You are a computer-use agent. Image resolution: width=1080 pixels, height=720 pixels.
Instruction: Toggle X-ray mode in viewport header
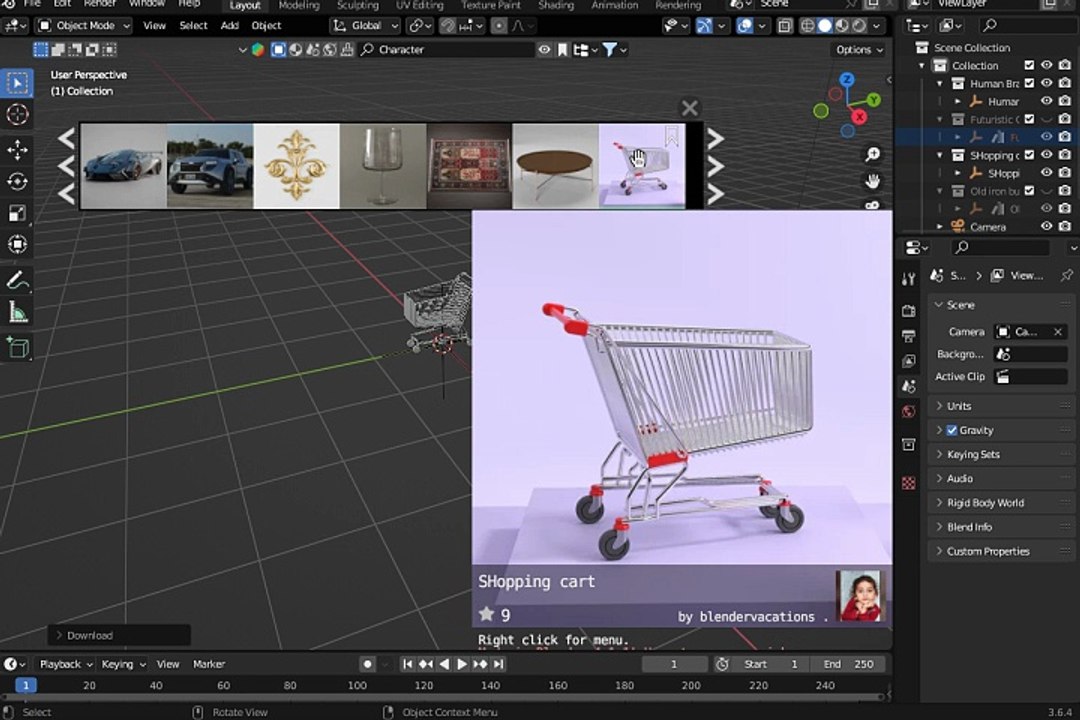coord(785,26)
